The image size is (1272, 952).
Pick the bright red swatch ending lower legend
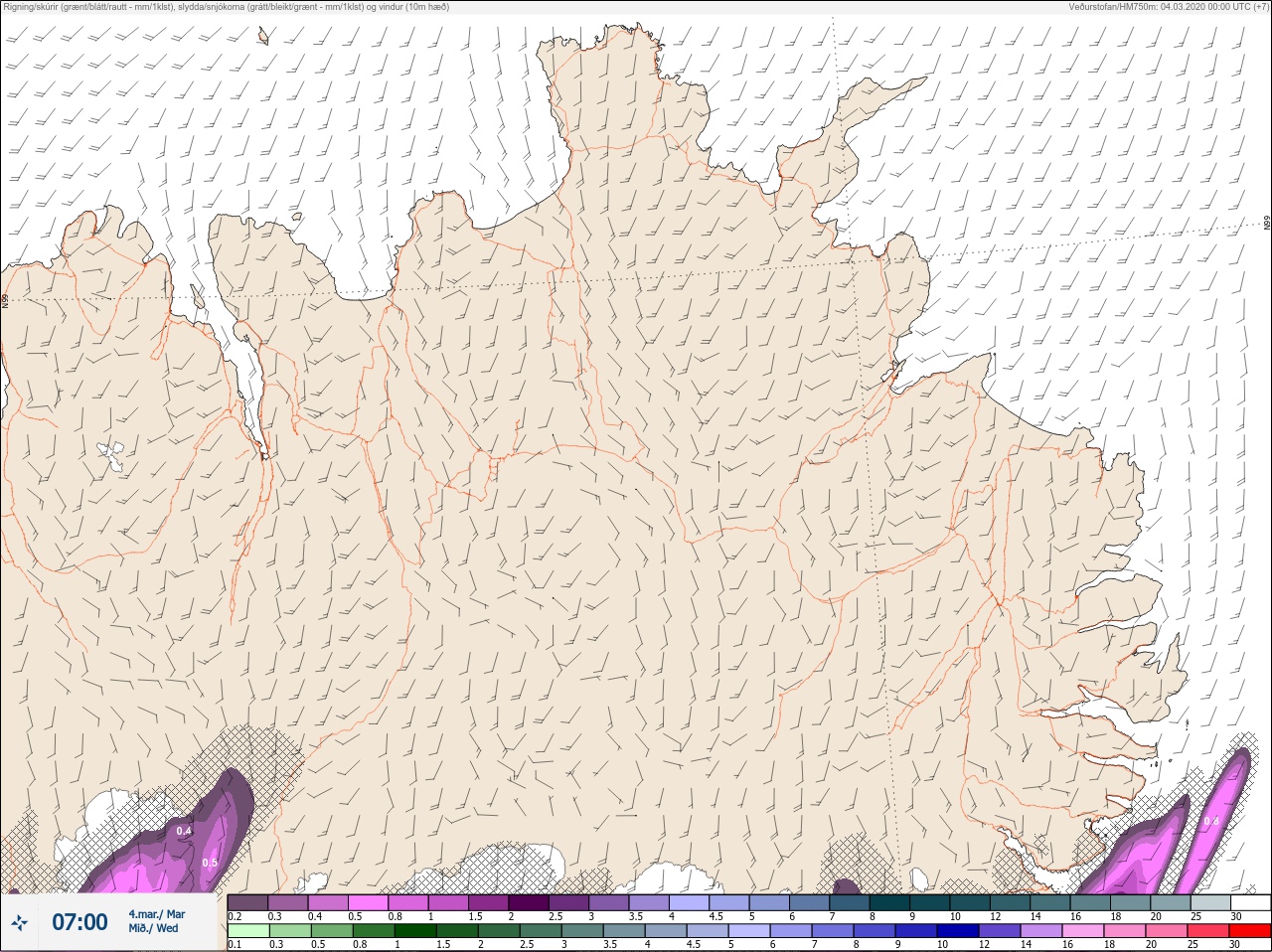1250,931
